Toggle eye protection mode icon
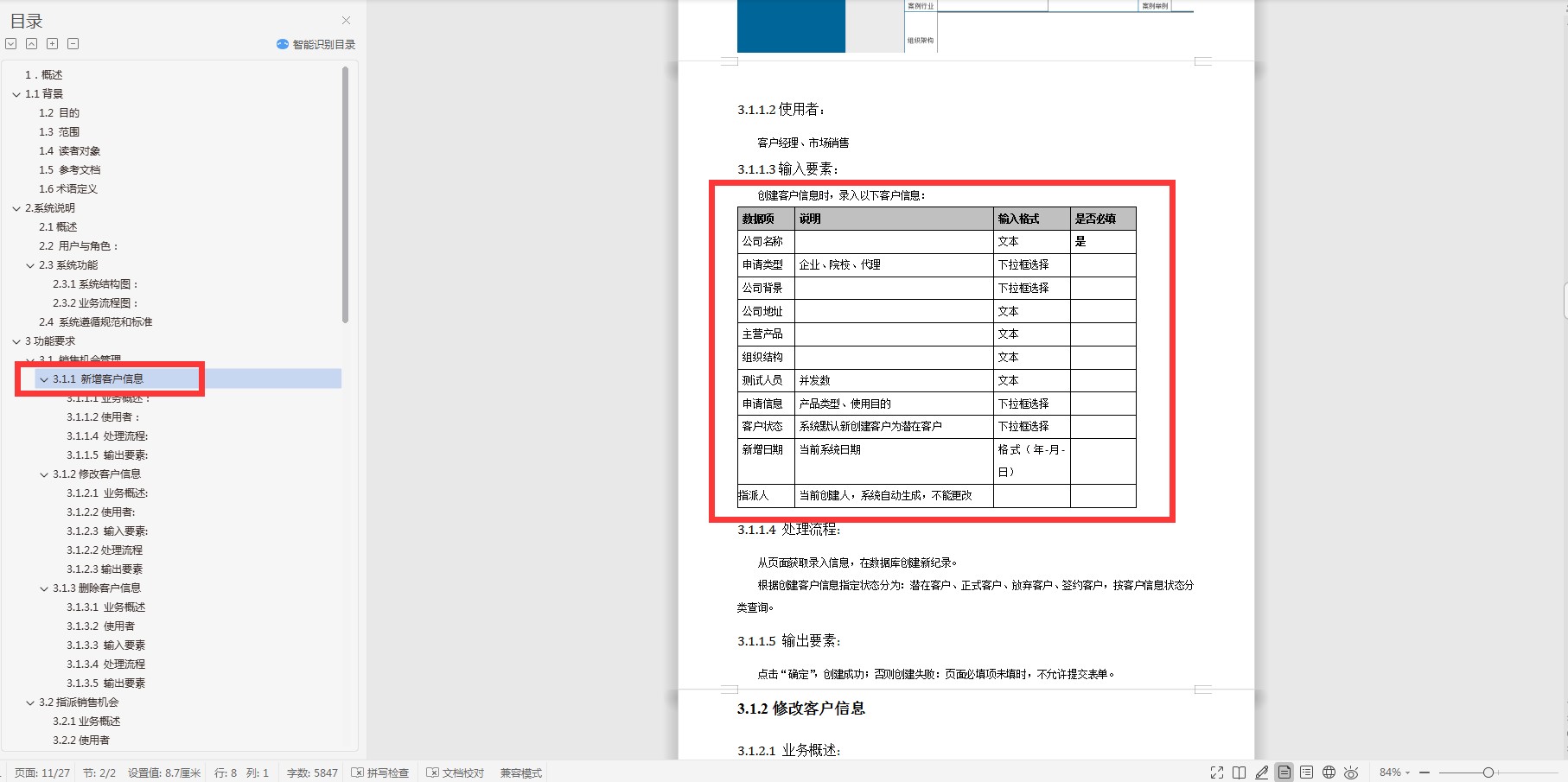 1351,772
